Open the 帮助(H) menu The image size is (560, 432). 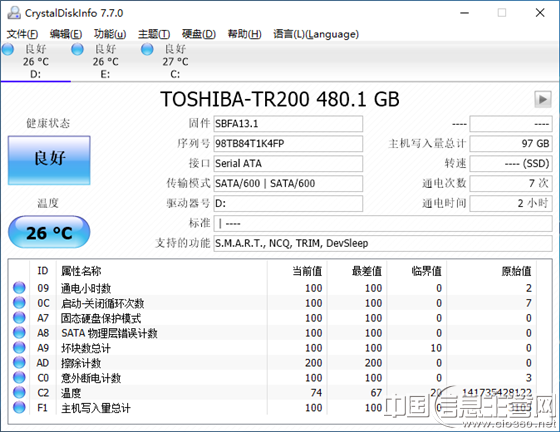click(245, 34)
